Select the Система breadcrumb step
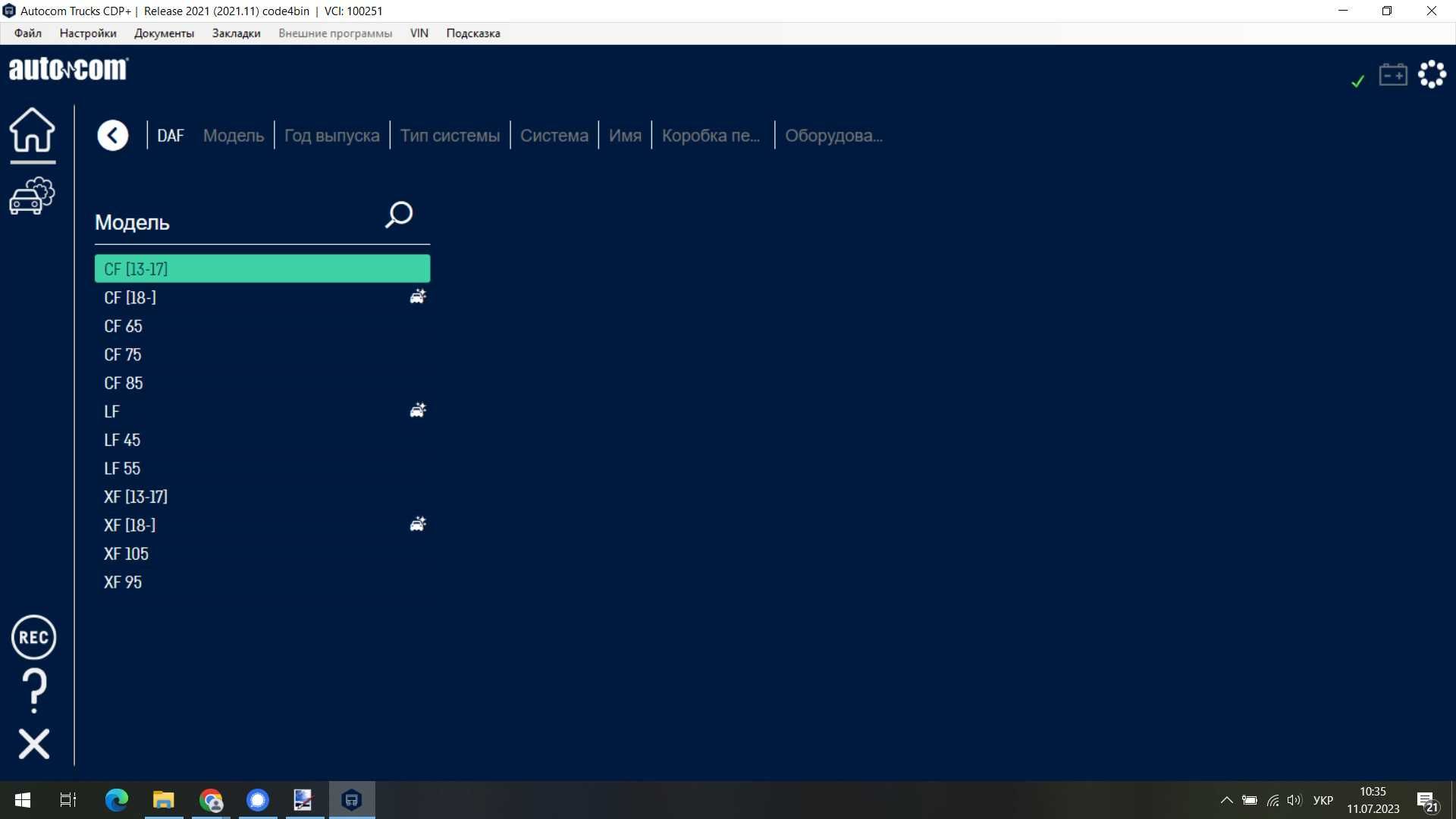Screen dimensions: 1456x819 point(554,136)
